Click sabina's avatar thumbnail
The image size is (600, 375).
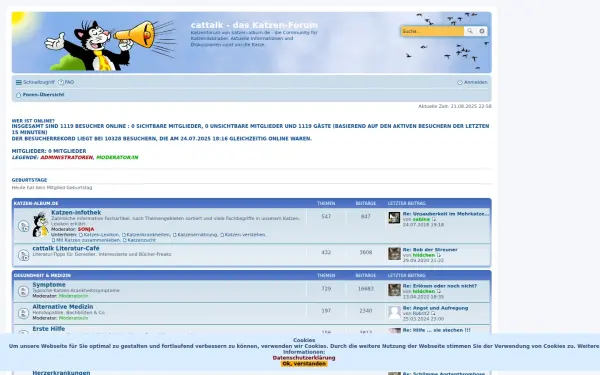click(x=394, y=218)
